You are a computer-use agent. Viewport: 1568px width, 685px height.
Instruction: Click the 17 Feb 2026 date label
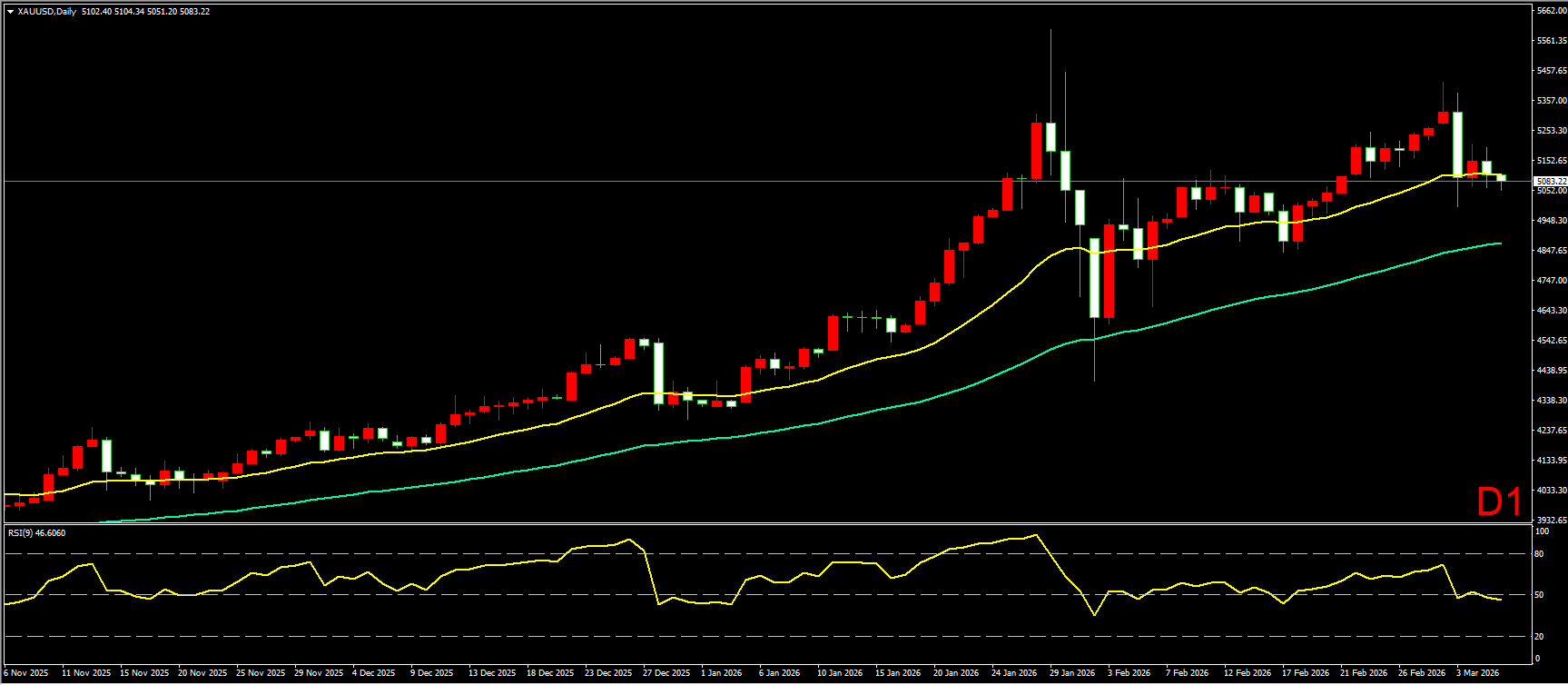pos(1306,673)
